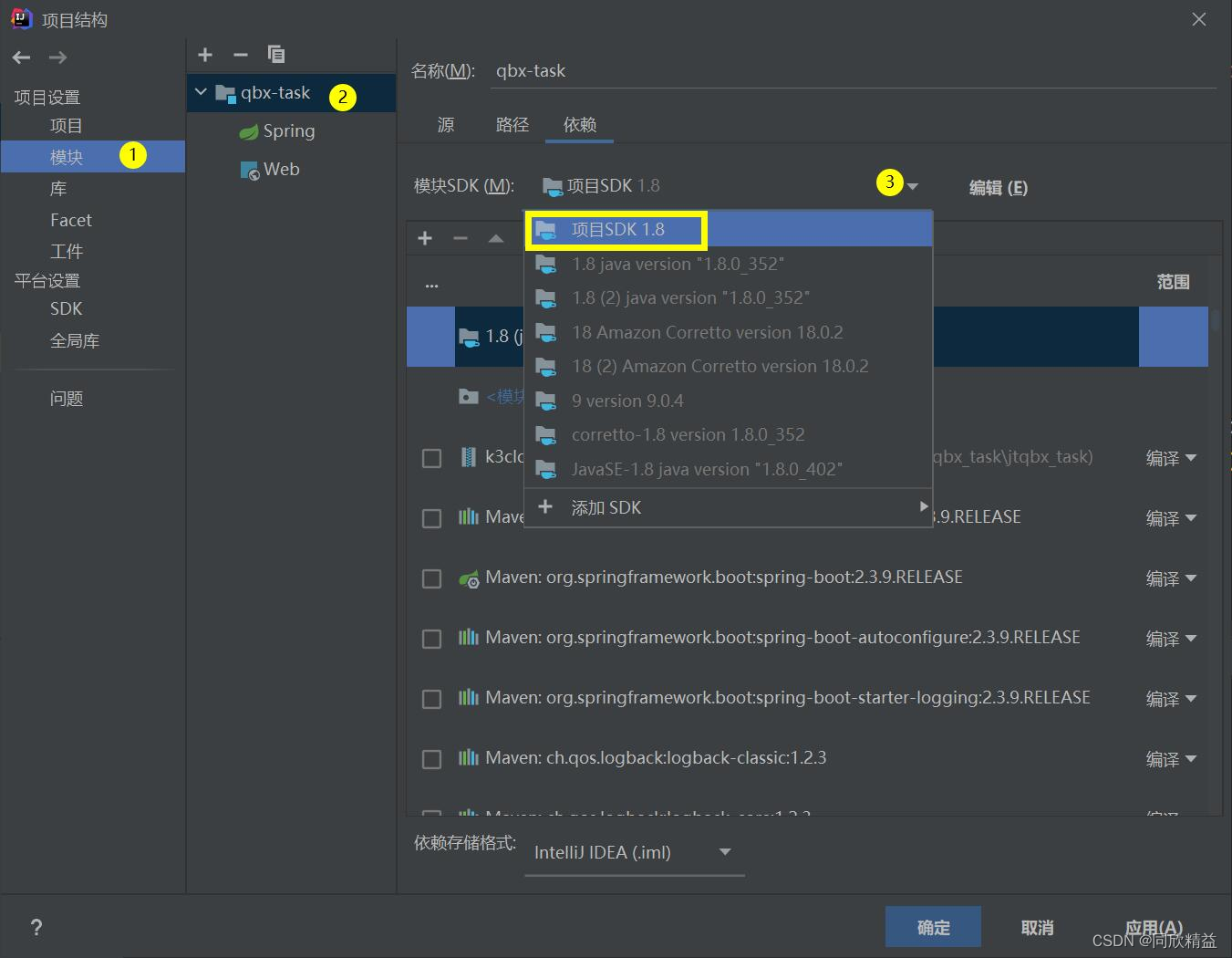Go forward with the right arrow
1232x958 pixels.
coord(57,57)
